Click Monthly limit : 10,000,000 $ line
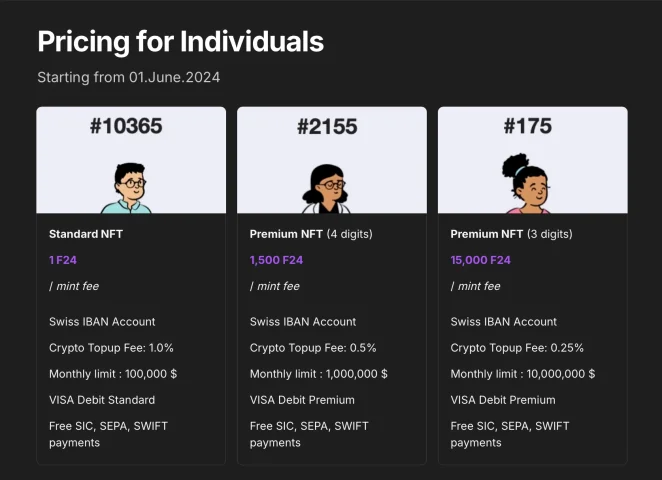The image size is (662, 480). [x=523, y=374]
